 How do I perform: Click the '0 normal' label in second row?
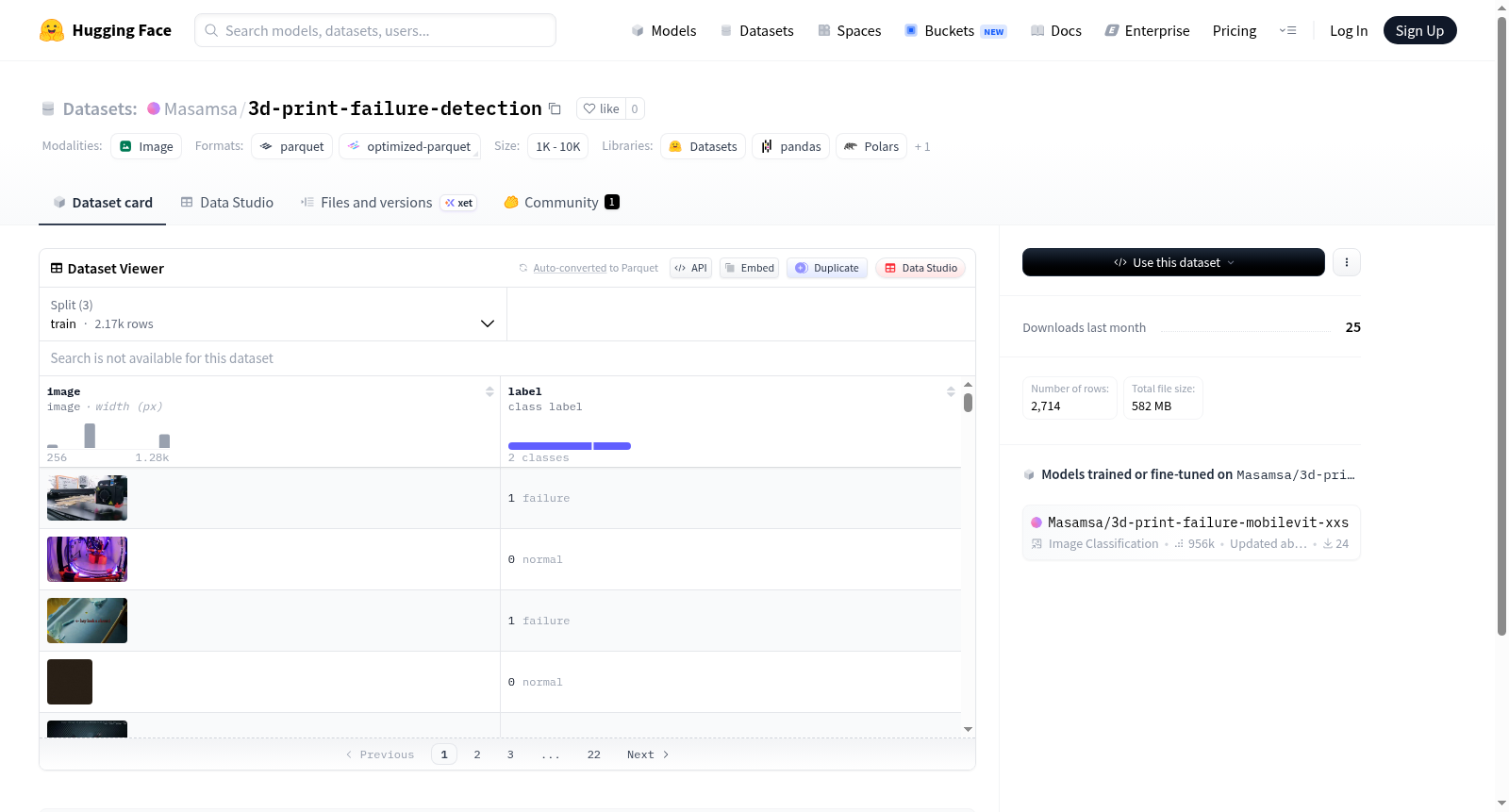pos(535,559)
